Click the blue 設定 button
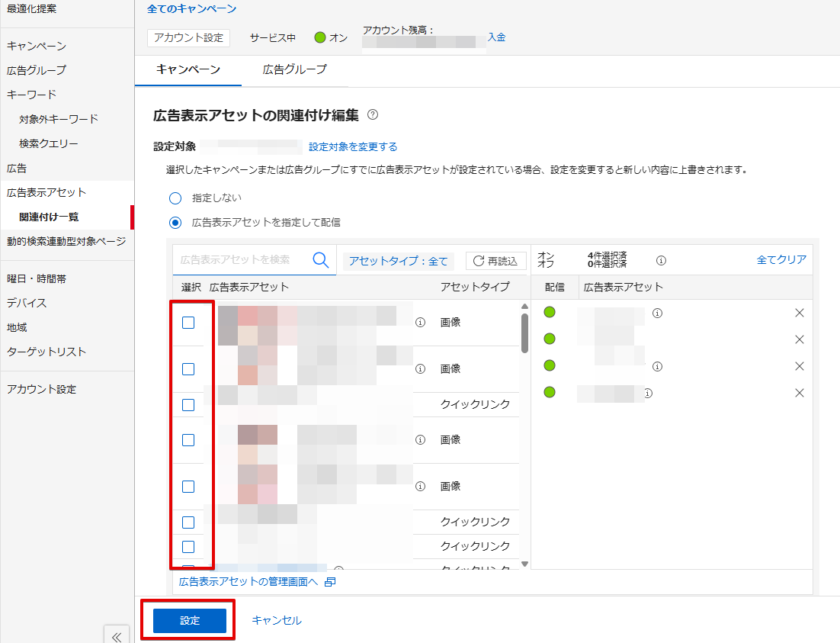The width and height of the screenshot is (840, 643). pyautogui.click(x=190, y=621)
